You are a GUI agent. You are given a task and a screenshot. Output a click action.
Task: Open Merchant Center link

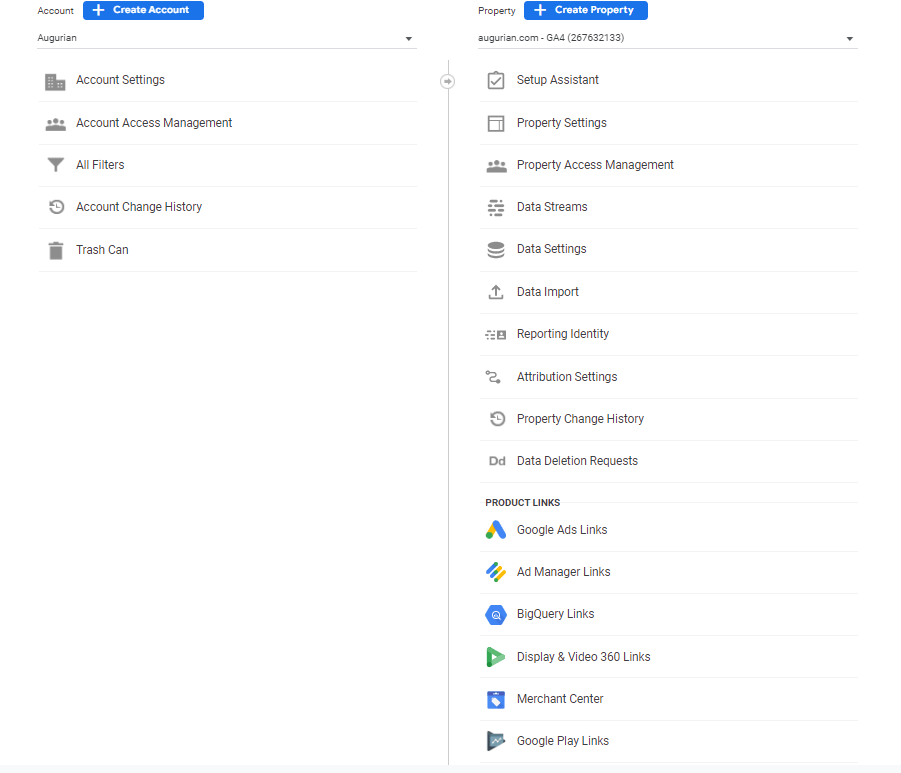[669, 699]
